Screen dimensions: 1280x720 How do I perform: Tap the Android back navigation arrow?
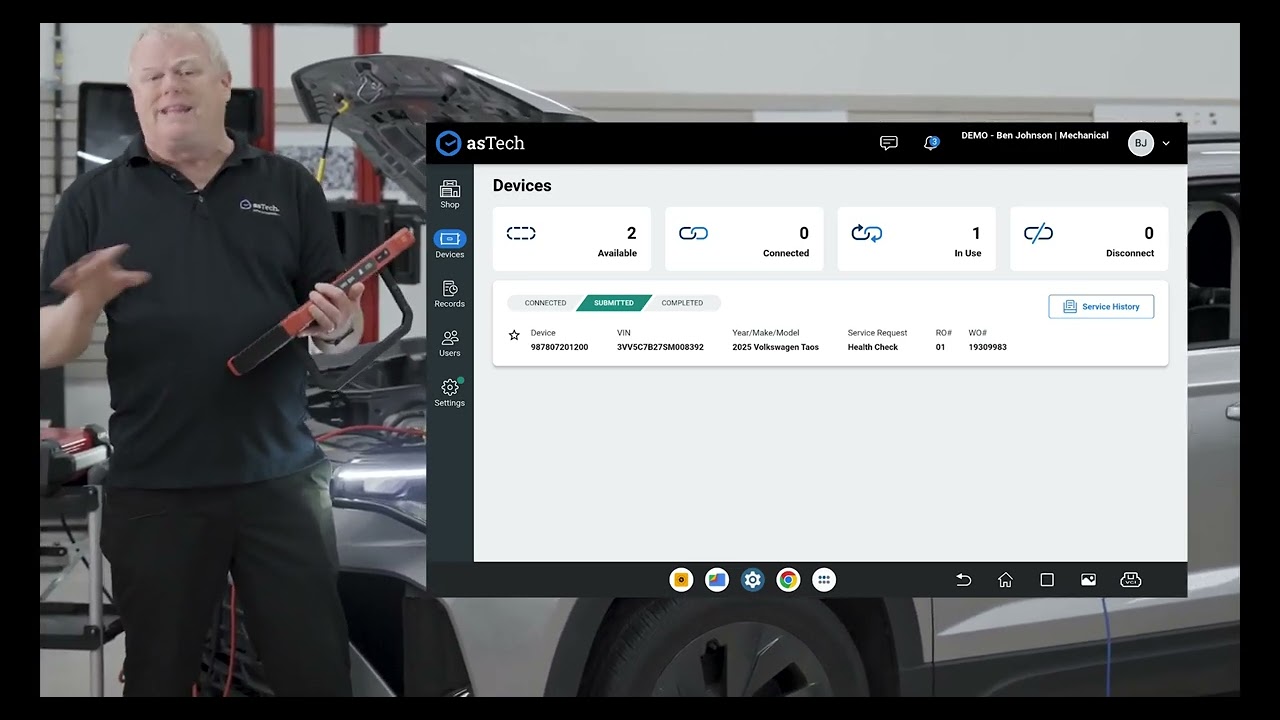[x=964, y=580]
